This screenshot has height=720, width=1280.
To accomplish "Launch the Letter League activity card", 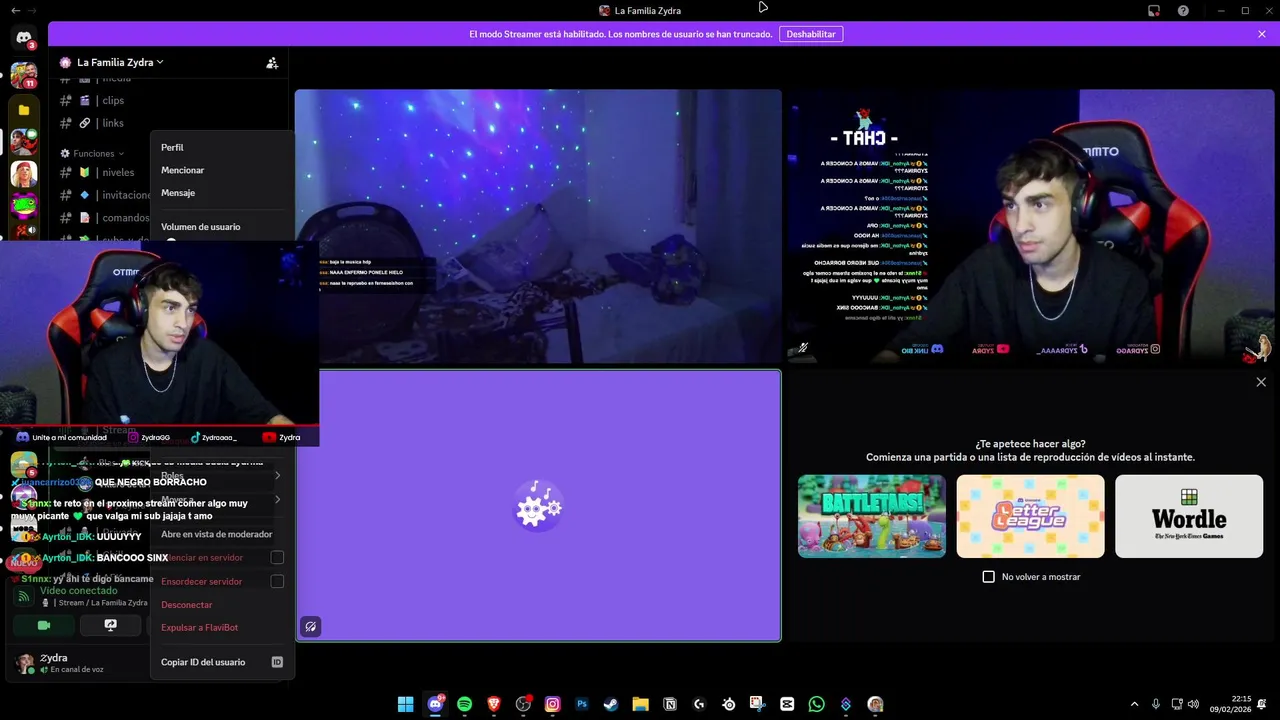I will pyautogui.click(x=1031, y=516).
